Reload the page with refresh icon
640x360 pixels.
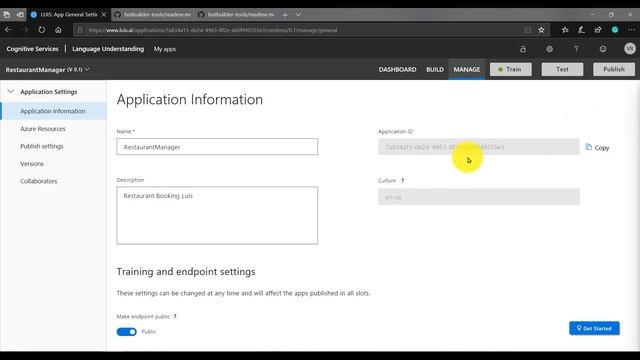click(x=42, y=30)
